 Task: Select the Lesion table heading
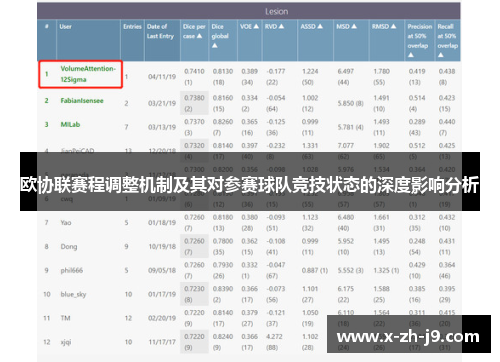(x=276, y=12)
